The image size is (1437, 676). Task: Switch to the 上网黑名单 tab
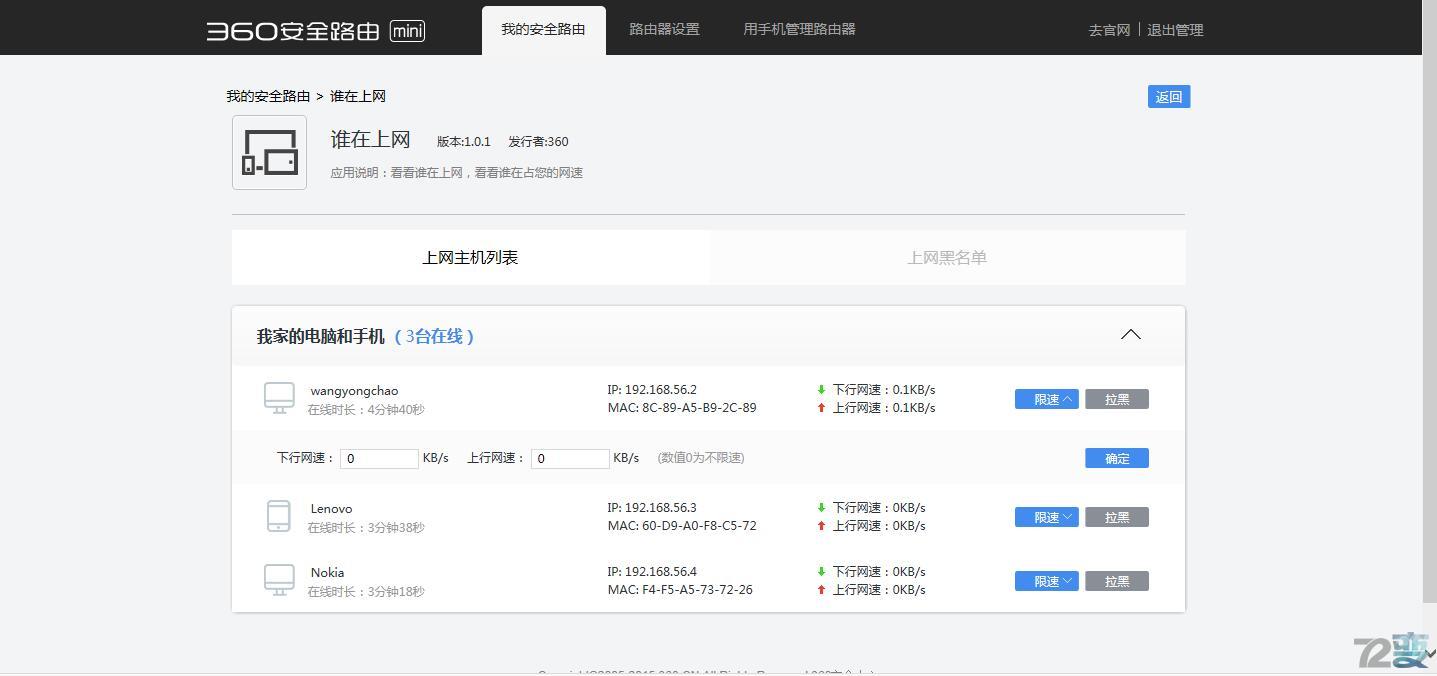(945, 257)
